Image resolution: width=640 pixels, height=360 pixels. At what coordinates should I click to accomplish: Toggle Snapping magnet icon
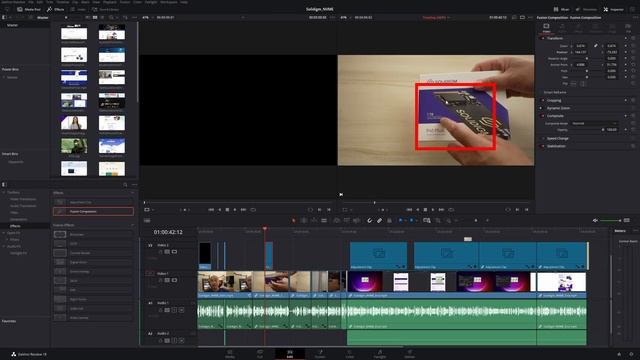click(369, 220)
